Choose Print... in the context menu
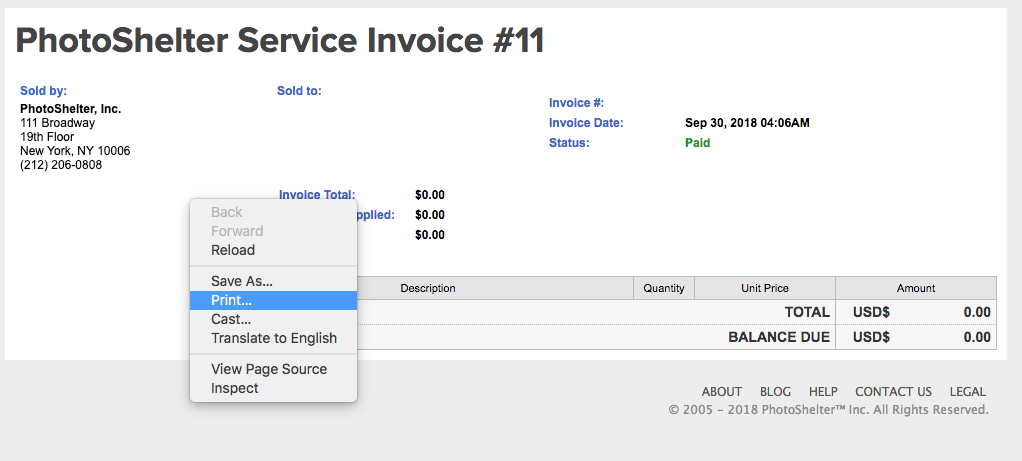1022x461 pixels. [x=273, y=300]
